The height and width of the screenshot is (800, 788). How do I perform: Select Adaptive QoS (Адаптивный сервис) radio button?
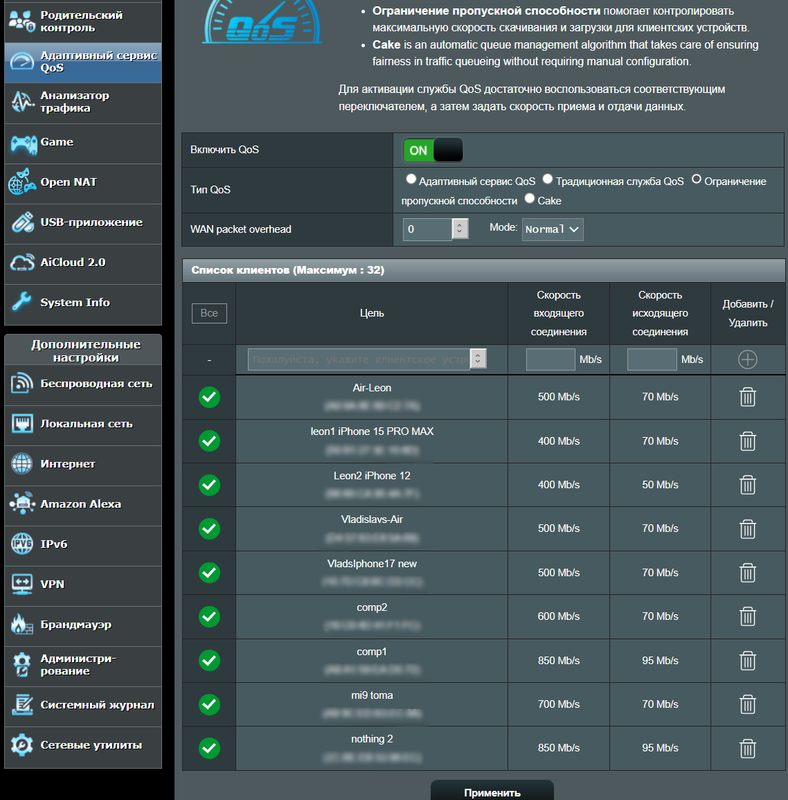point(410,179)
